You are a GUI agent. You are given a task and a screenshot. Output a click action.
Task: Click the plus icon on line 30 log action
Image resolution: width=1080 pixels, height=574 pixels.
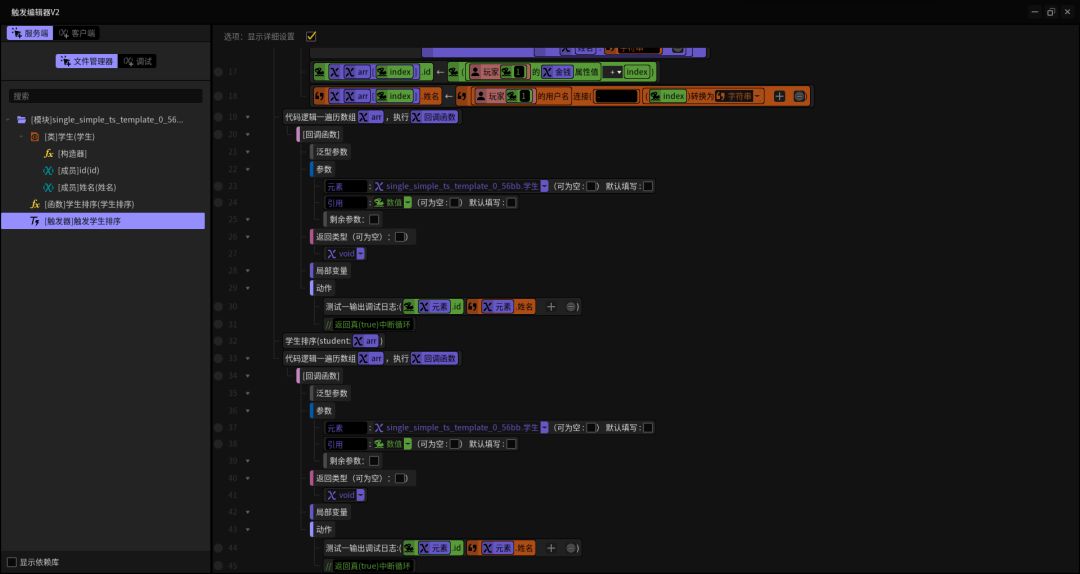[x=551, y=307]
